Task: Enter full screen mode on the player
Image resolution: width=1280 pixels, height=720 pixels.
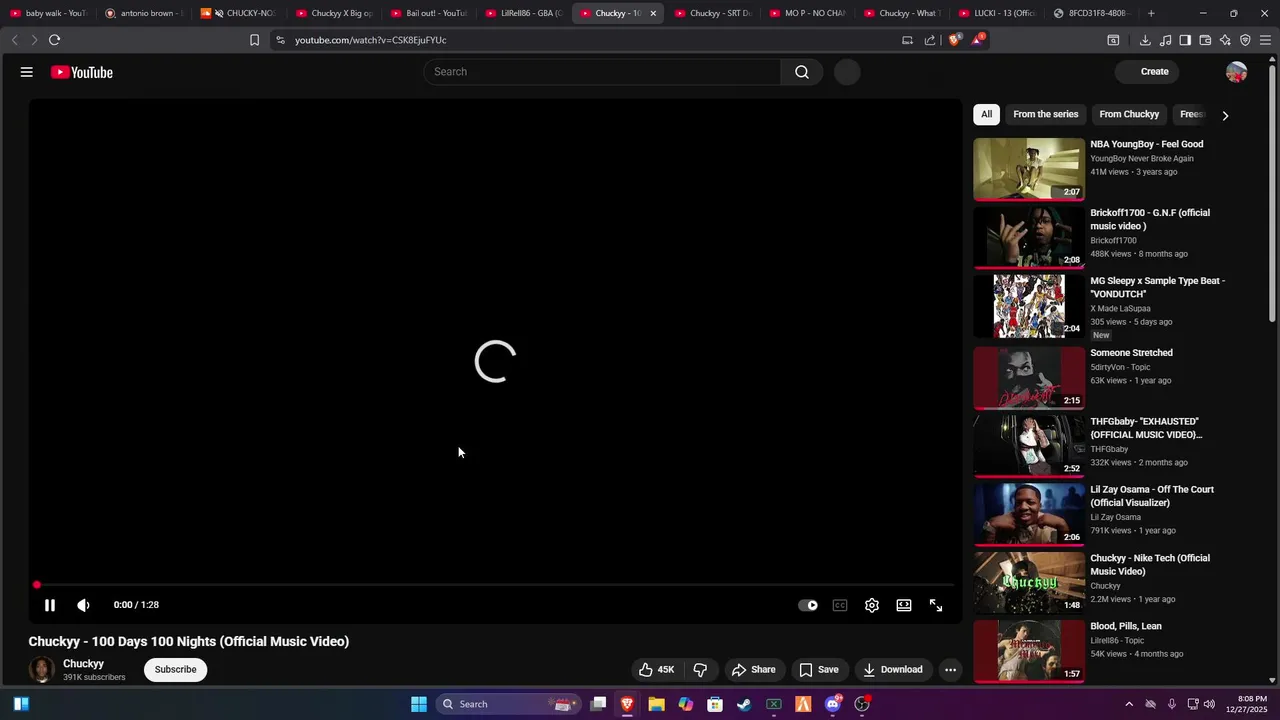Action: (936, 605)
